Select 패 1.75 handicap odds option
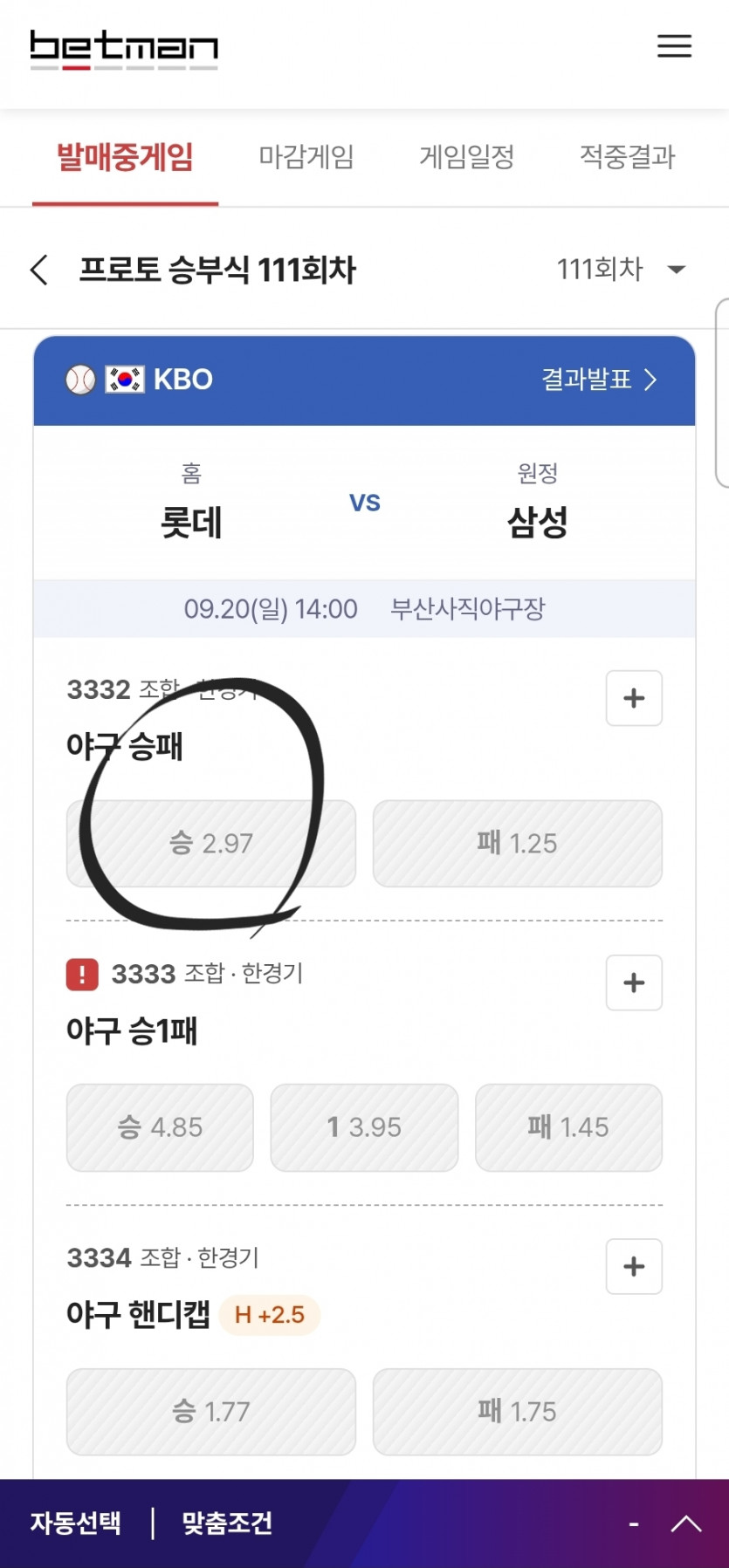The image size is (729, 1568). pos(517,1412)
